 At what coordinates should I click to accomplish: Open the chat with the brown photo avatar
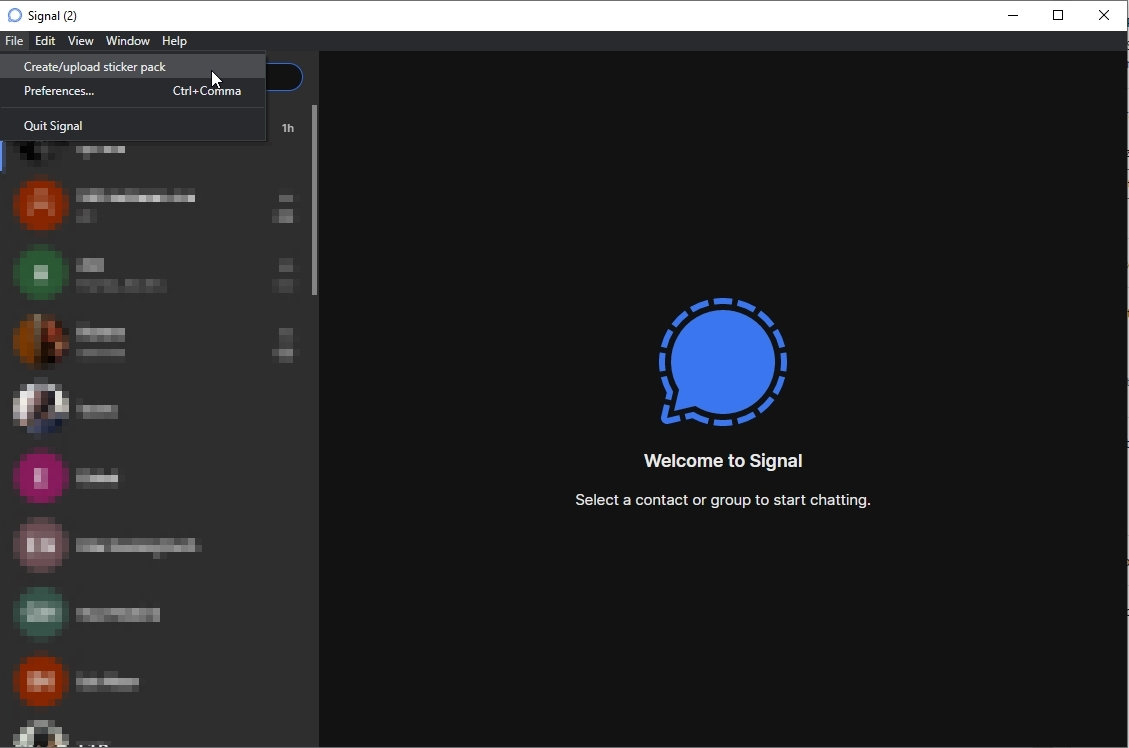click(x=150, y=342)
